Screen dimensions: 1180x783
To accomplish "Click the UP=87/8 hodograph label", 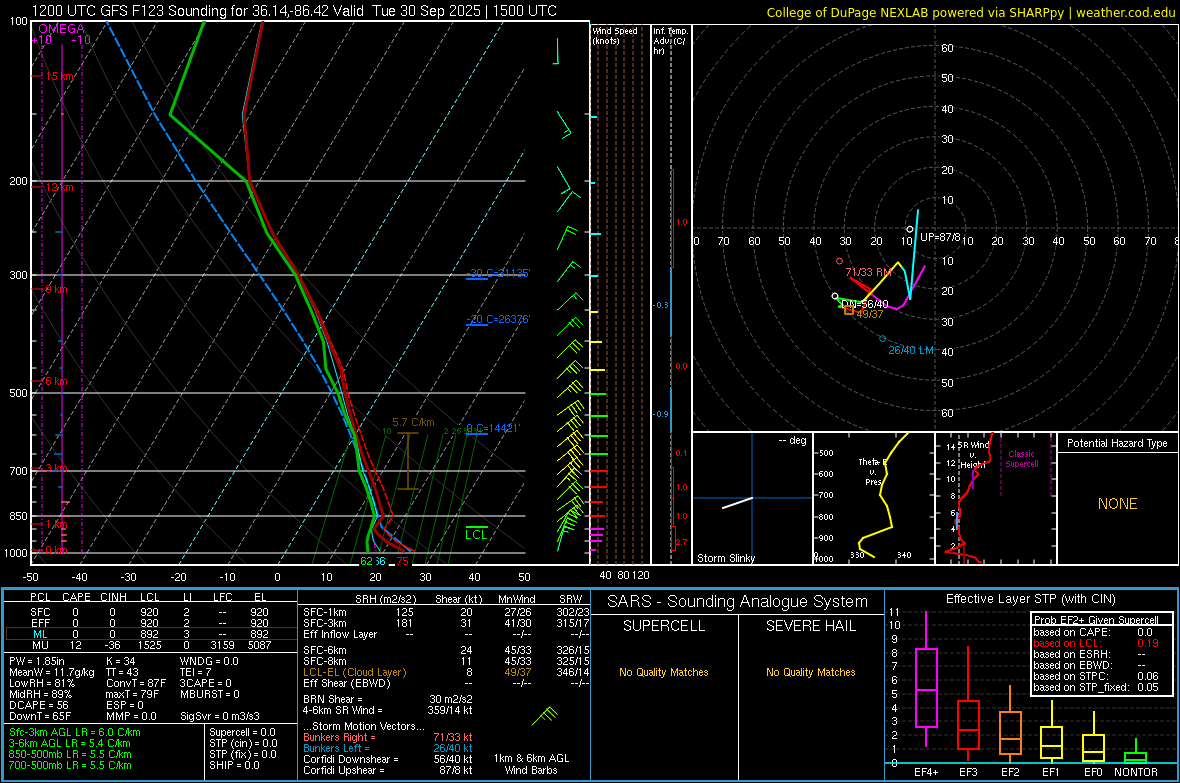I will click(940, 237).
